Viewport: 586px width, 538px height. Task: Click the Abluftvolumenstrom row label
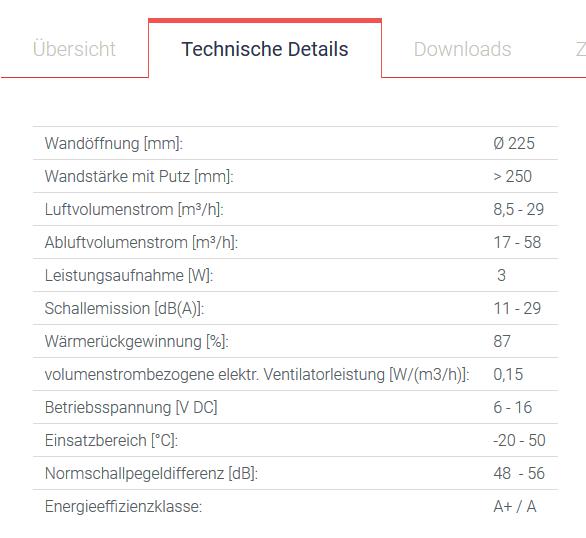(x=141, y=242)
